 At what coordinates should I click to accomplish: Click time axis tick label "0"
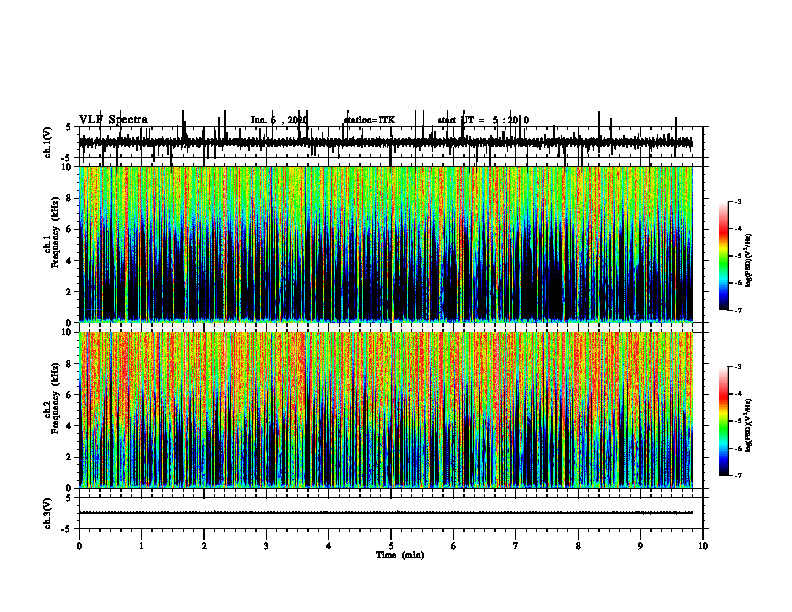click(79, 546)
